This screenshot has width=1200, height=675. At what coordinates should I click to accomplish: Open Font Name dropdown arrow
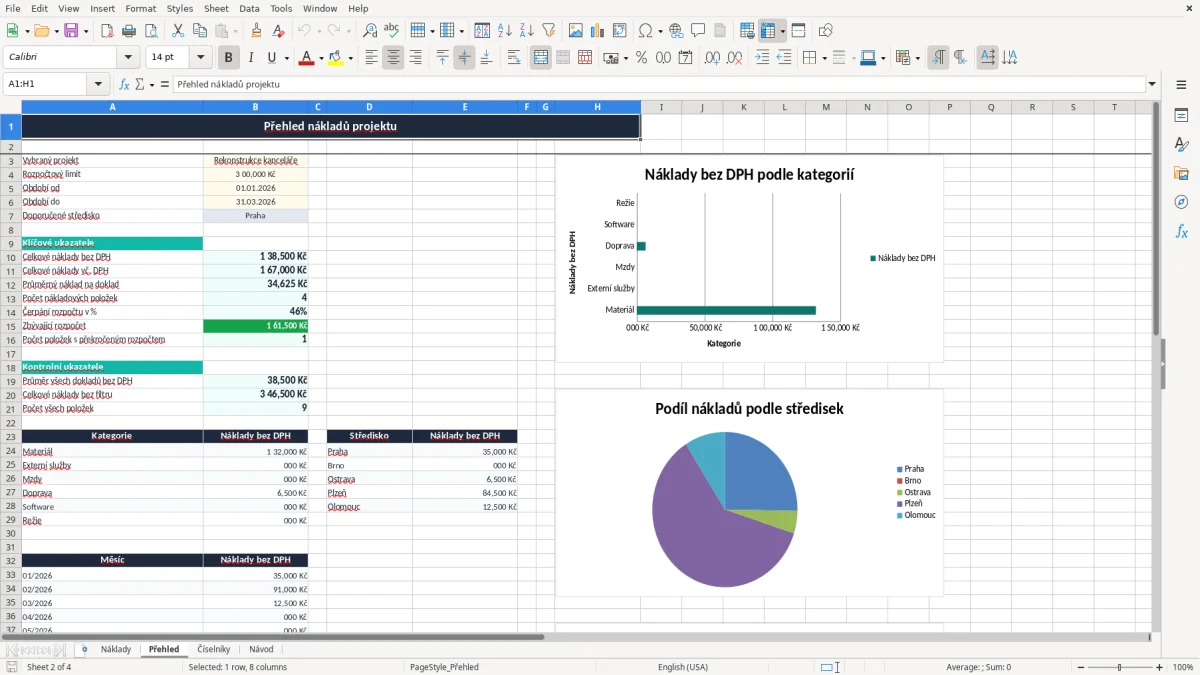click(128, 58)
